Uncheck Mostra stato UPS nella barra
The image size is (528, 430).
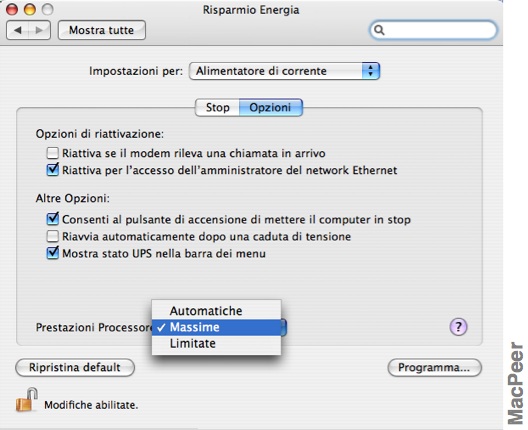click(x=53, y=253)
